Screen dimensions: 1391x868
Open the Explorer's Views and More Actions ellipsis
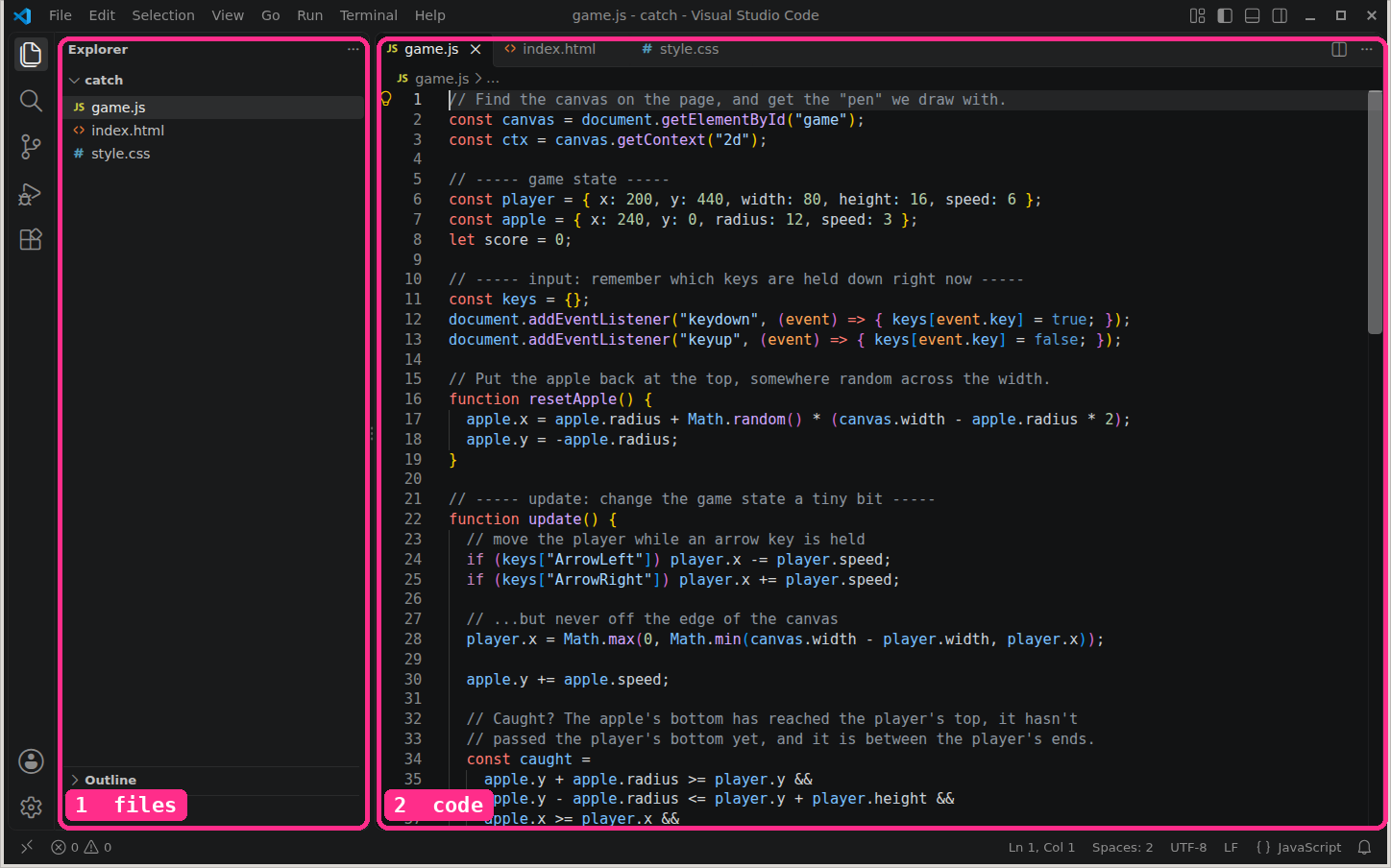coord(354,49)
